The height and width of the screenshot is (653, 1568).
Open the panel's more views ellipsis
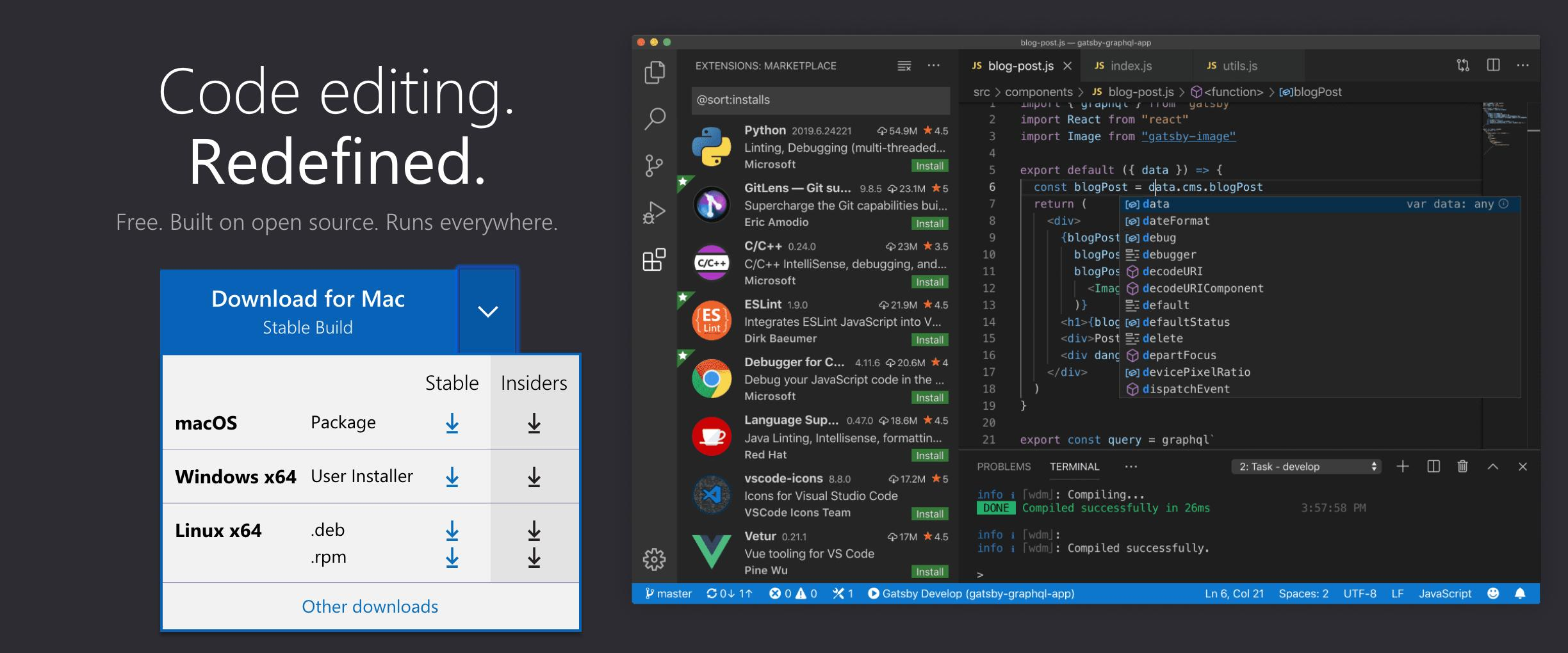pos(1131,467)
